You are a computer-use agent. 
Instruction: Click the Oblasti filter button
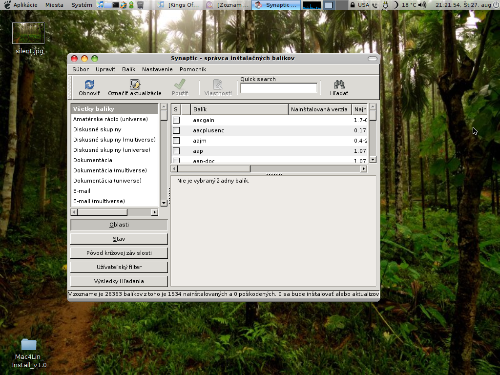pos(119,225)
